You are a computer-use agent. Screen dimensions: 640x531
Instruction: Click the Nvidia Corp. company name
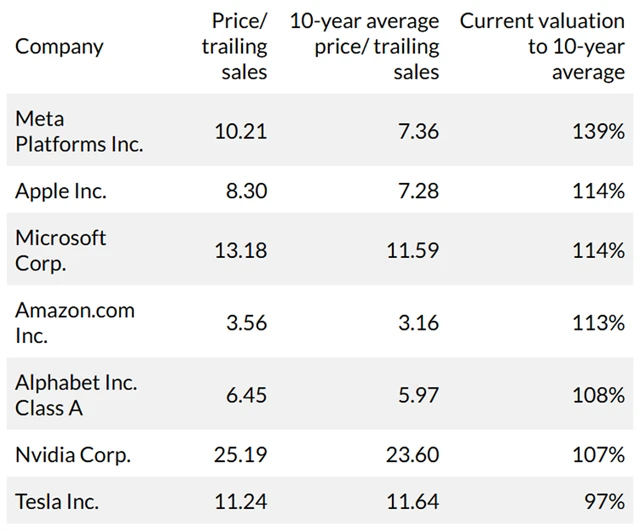coord(73,455)
